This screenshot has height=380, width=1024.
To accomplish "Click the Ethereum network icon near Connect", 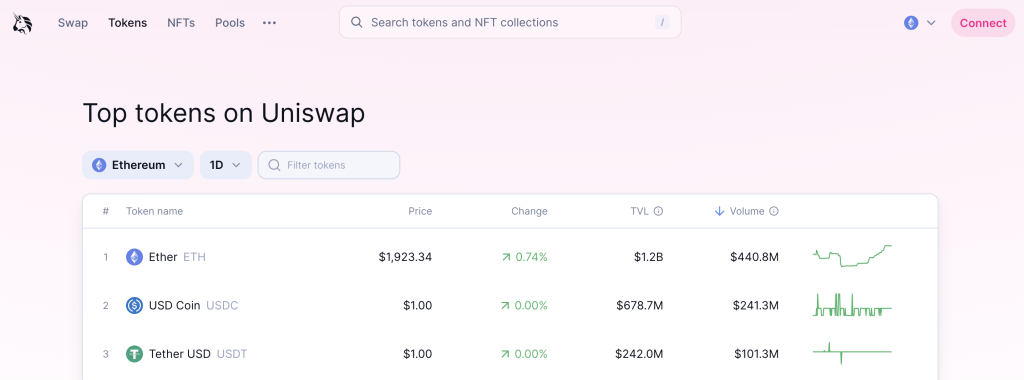I will (911, 23).
